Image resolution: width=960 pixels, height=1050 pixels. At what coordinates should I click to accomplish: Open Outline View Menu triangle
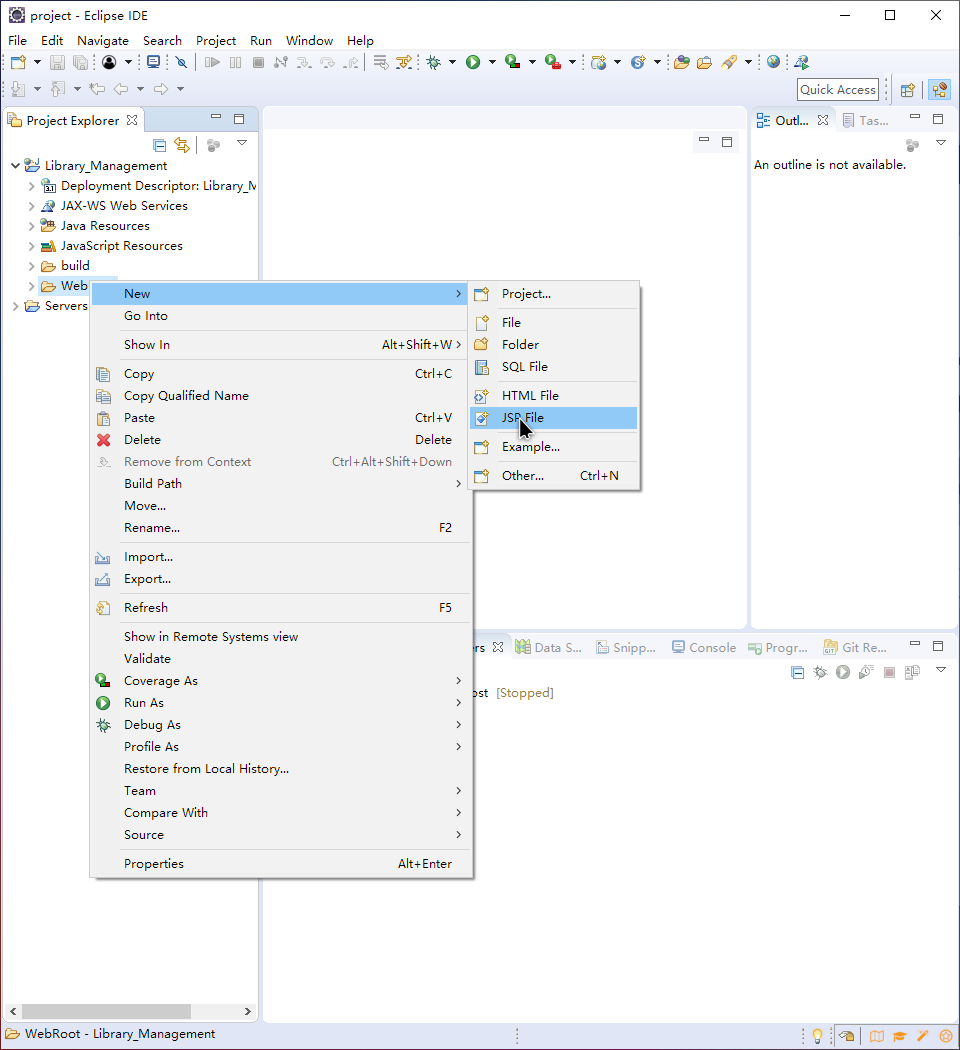pos(941,143)
